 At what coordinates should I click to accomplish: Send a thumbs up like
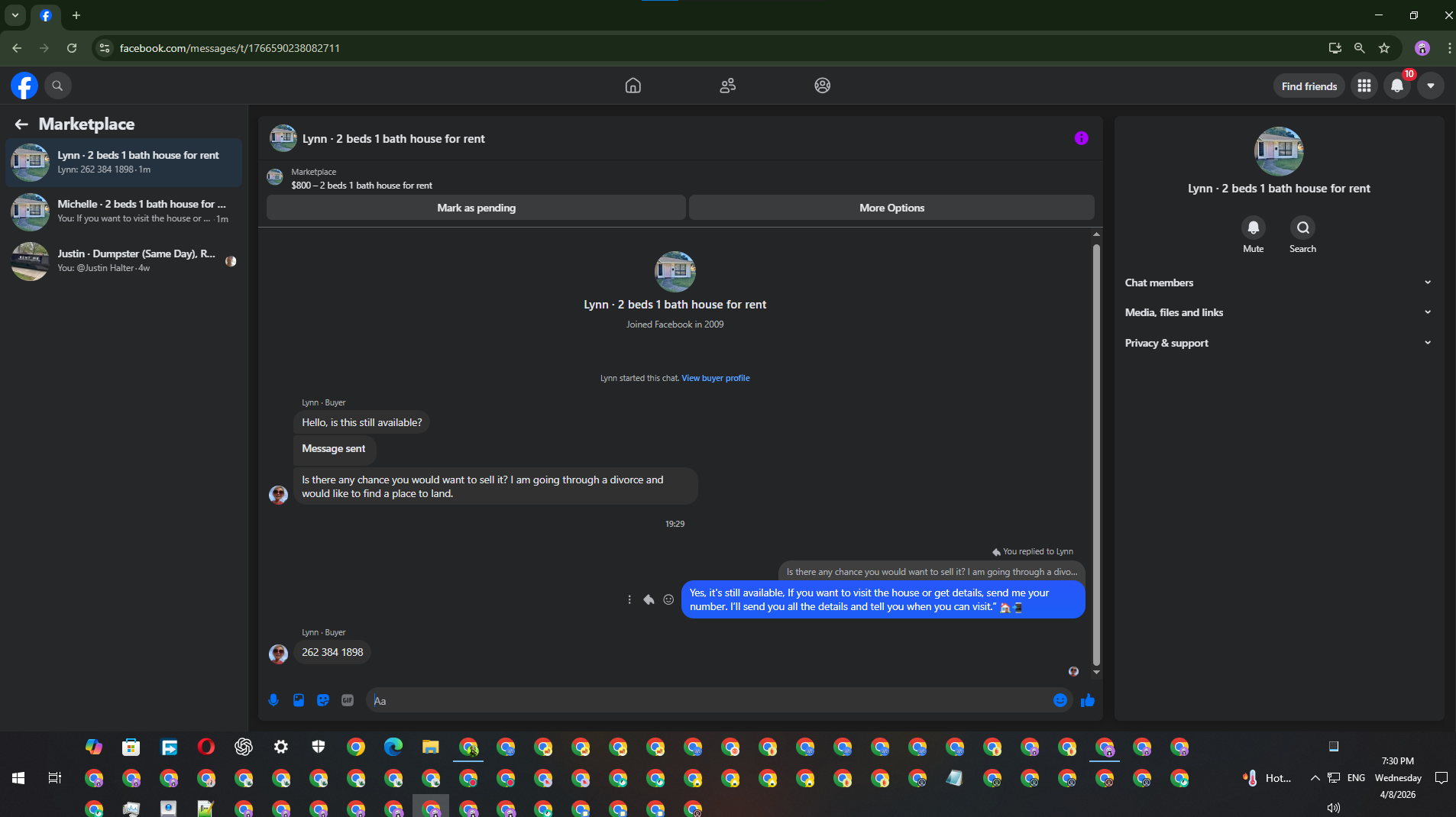(1088, 700)
